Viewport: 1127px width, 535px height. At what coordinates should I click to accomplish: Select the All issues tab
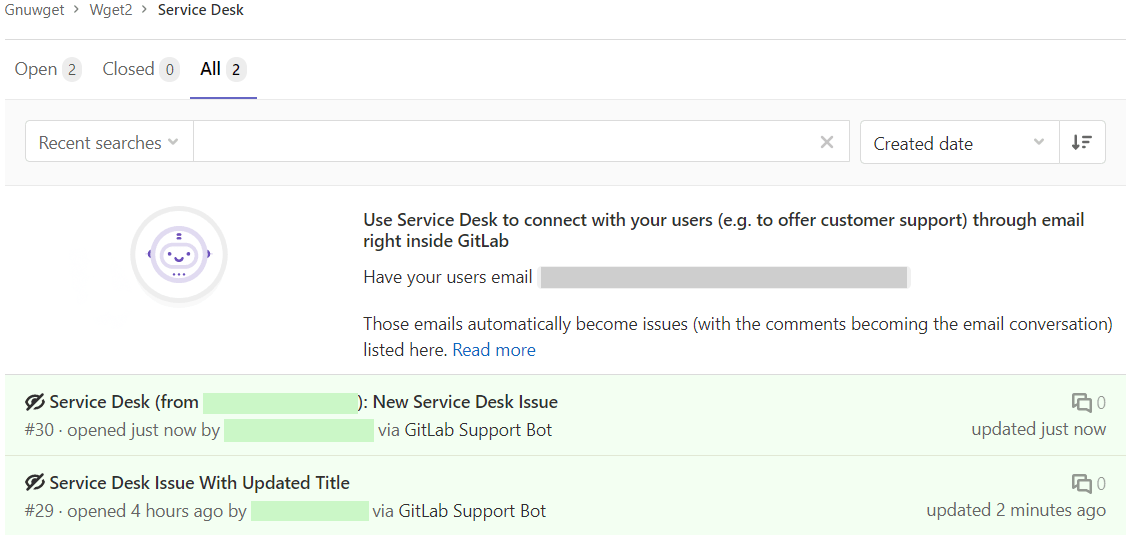point(222,69)
